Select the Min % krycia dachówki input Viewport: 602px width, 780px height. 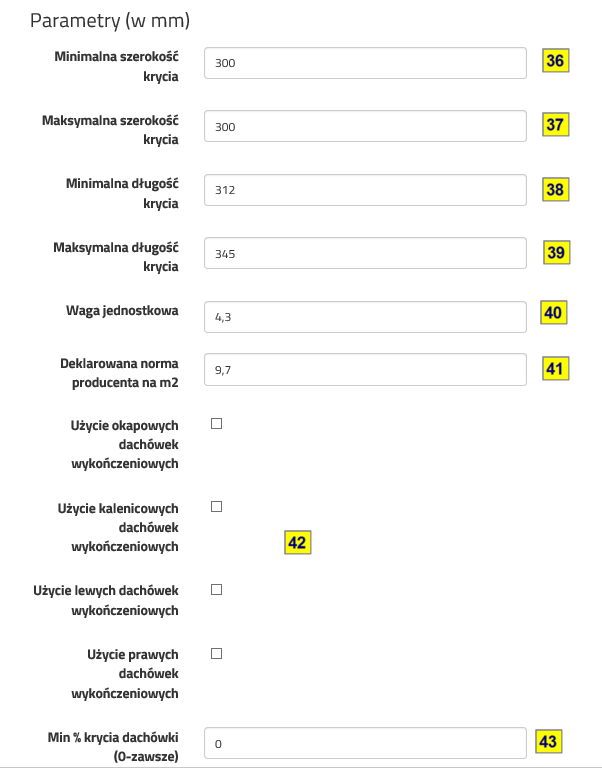(x=364, y=744)
